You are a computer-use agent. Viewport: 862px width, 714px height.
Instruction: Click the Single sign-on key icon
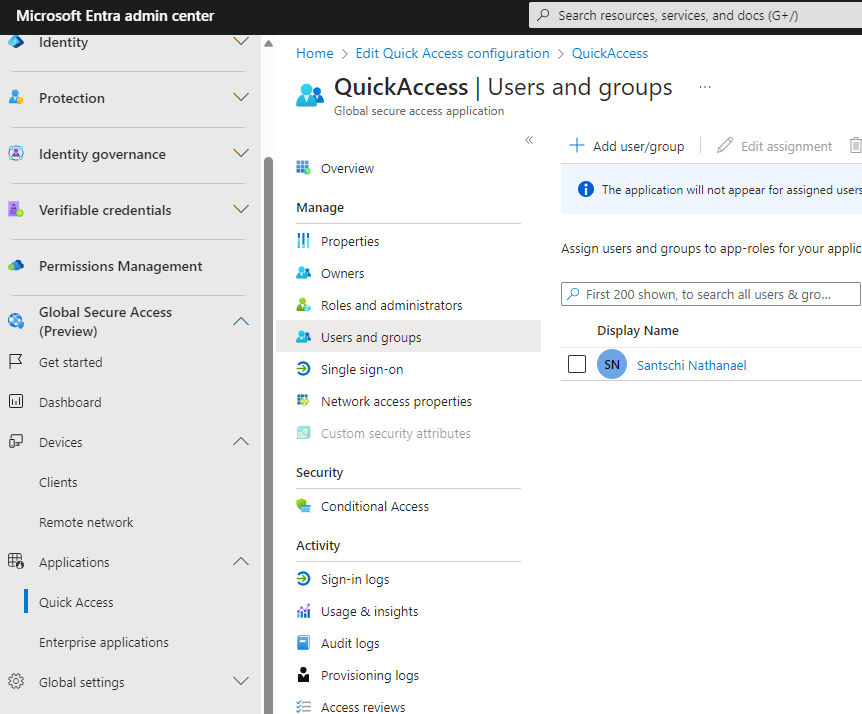(x=304, y=368)
